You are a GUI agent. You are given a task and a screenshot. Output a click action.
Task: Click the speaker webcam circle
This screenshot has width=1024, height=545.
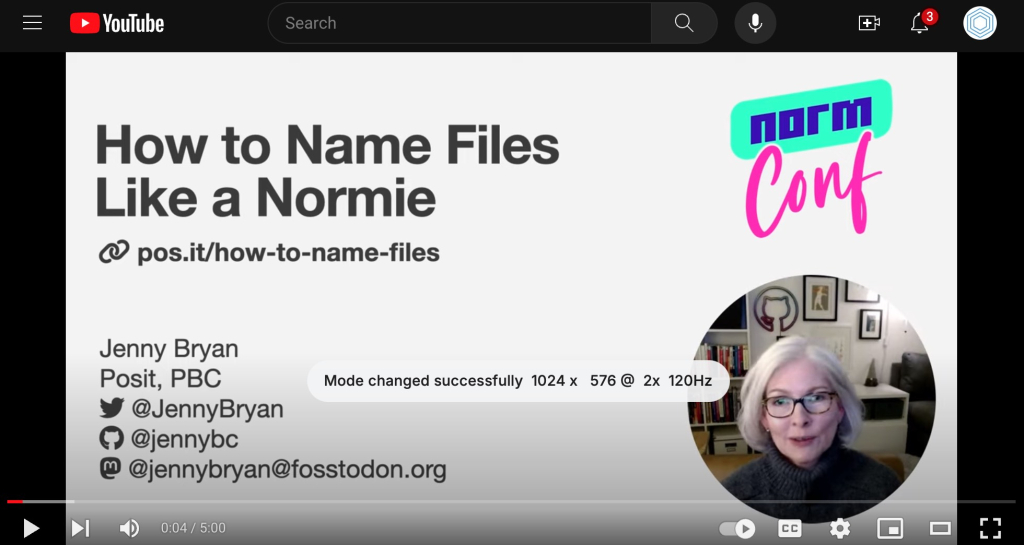pos(811,398)
